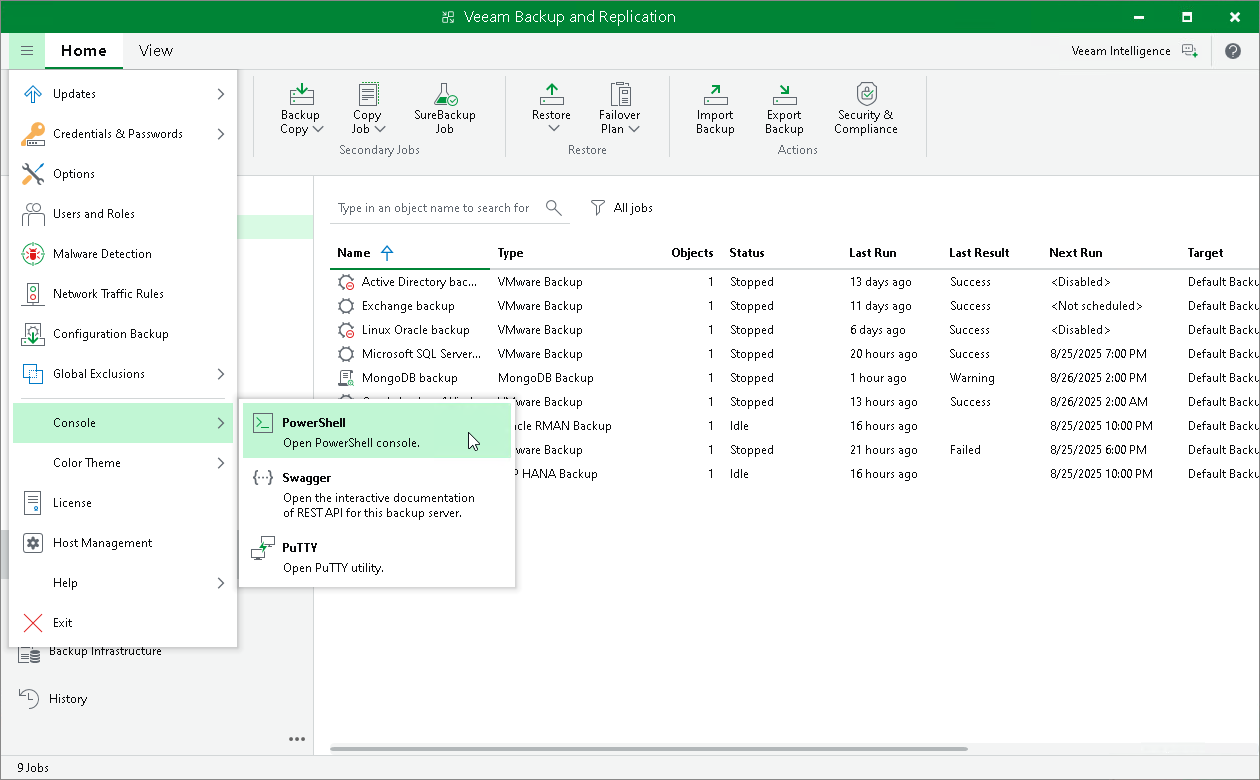The height and width of the screenshot is (780, 1260).
Task: Click Export Backup in the ribbon
Action: pyautogui.click(x=784, y=108)
